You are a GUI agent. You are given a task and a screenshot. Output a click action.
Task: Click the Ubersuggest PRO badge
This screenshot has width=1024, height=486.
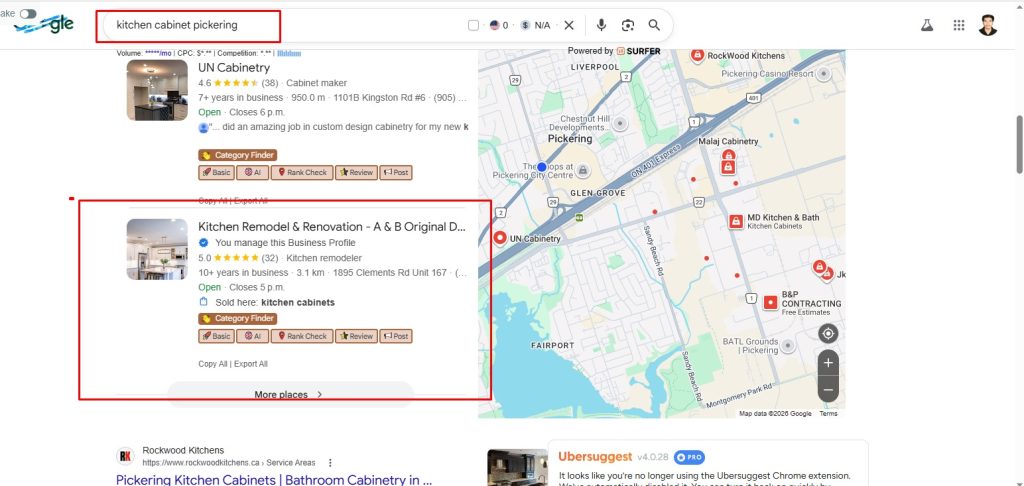[x=689, y=457]
